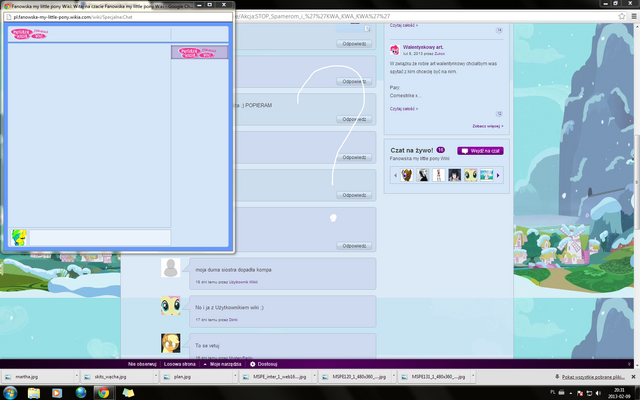
Task: Show previous chat avatars with left arrow
Action: [x=395, y=175]
